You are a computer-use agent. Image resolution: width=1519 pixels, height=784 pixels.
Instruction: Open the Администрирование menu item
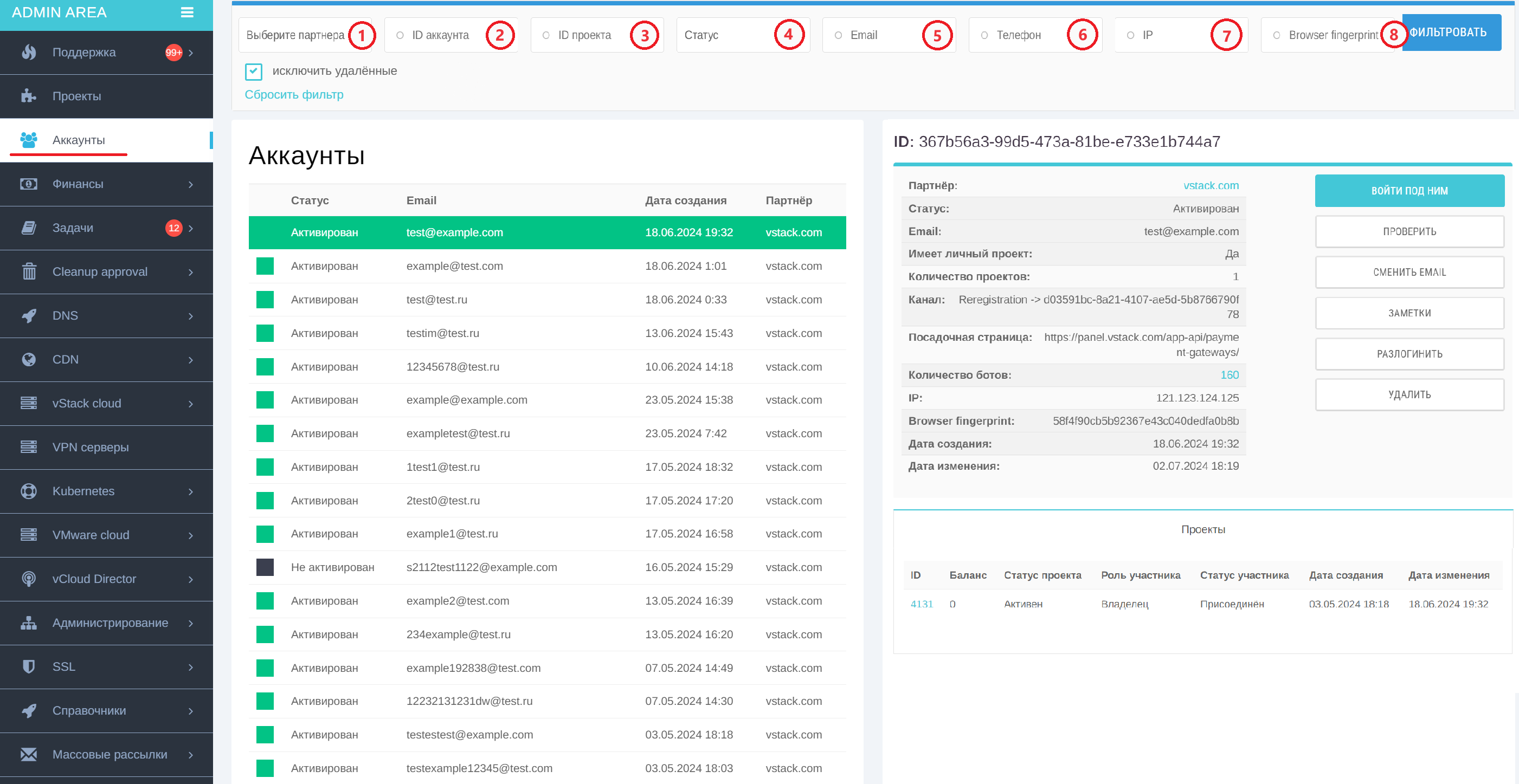(106, 623)
